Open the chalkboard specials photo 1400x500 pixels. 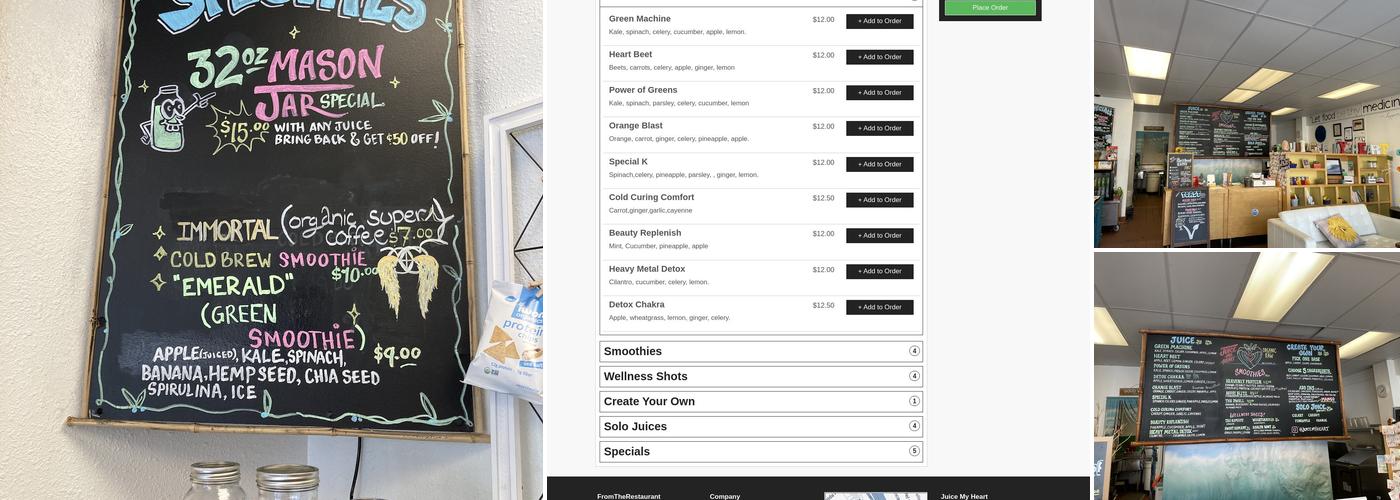(x=271, y=250)
